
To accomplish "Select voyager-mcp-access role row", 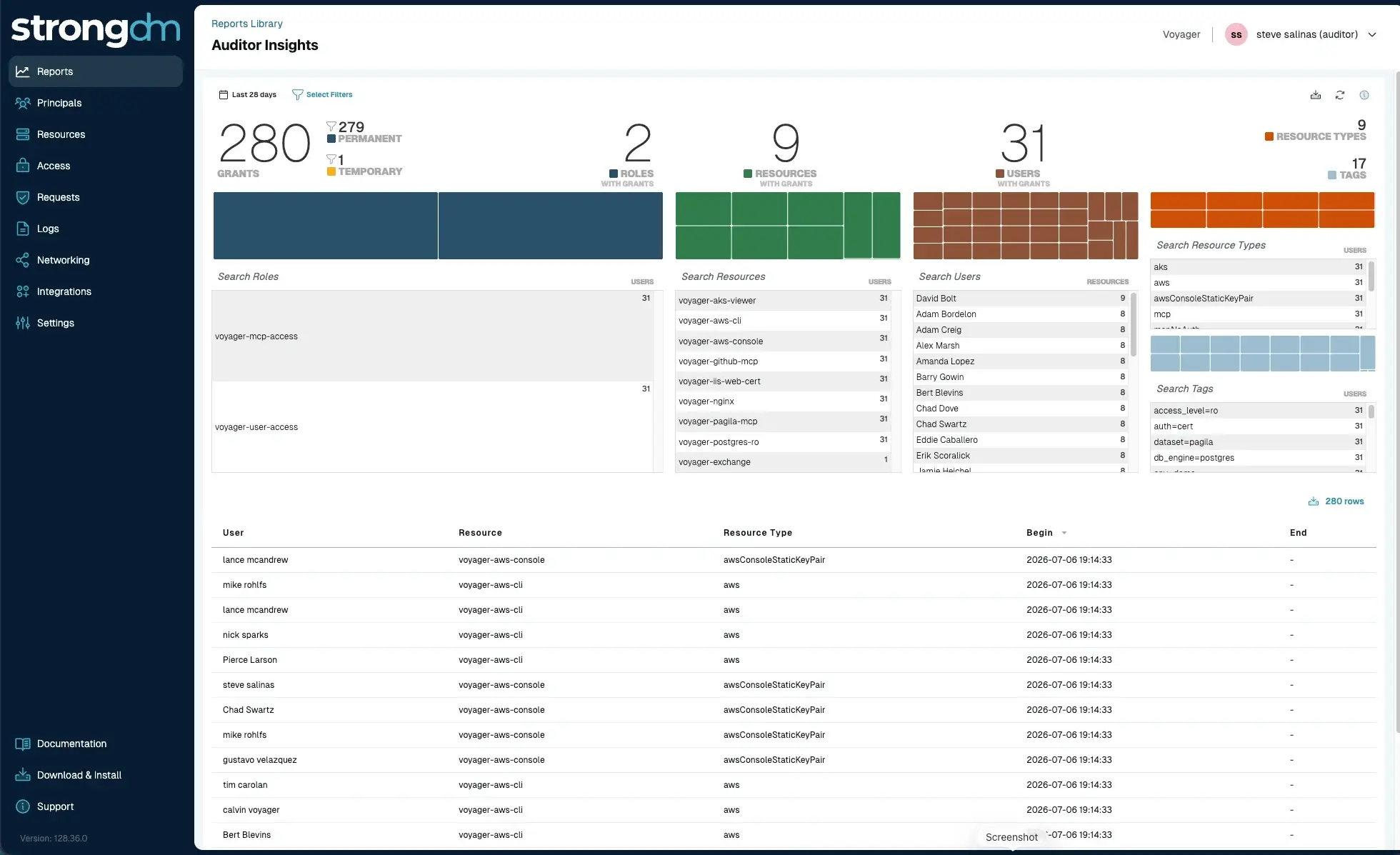I will [x=432, y=336].
